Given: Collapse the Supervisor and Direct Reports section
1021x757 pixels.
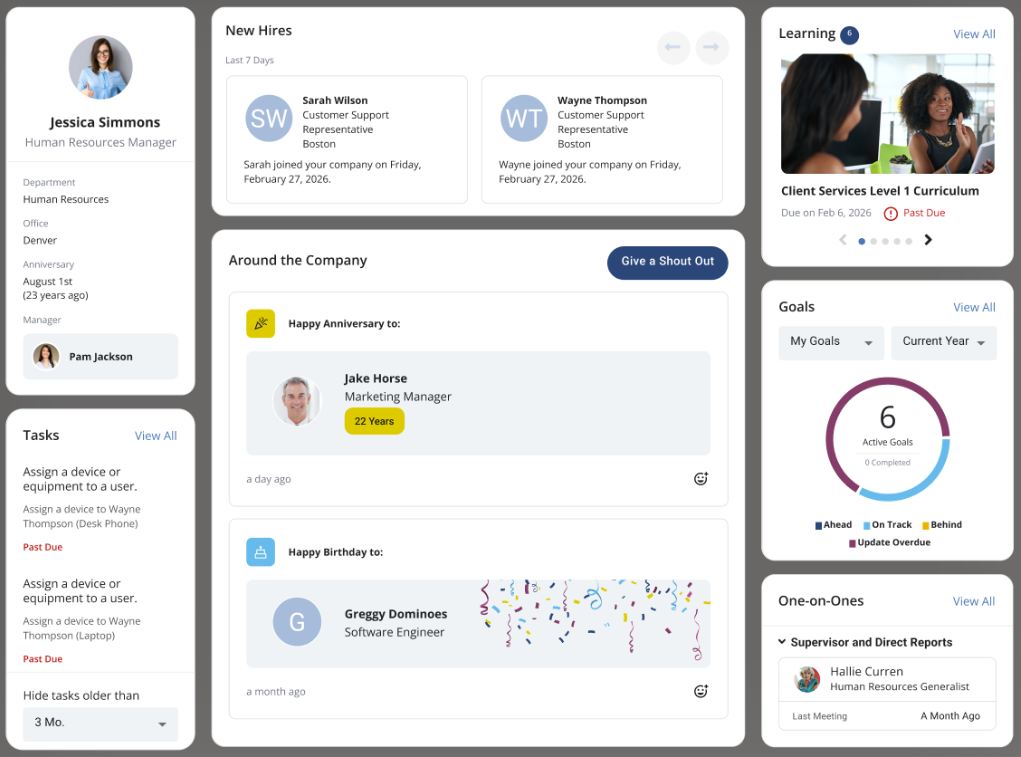Looking at the screenshot, I should pos(781,642).
